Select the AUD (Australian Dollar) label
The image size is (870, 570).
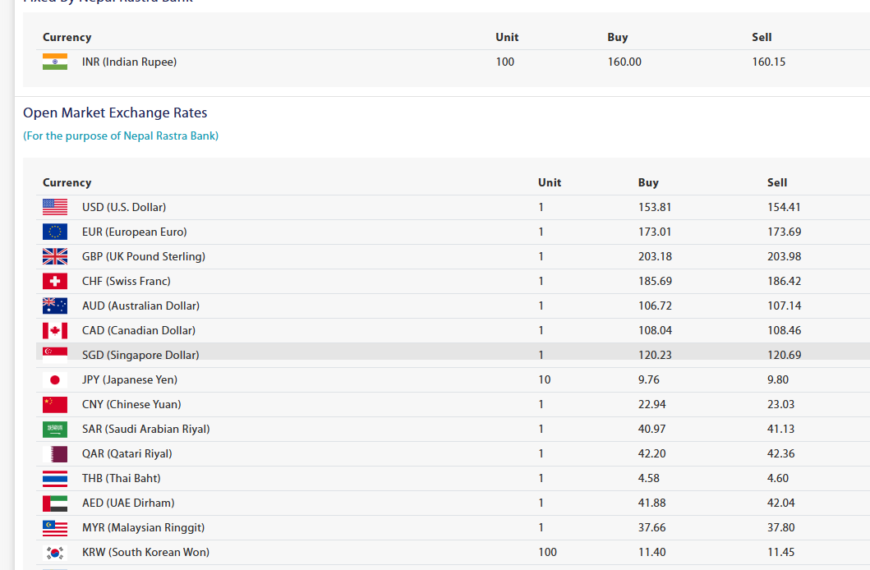(x=141, y=306)
